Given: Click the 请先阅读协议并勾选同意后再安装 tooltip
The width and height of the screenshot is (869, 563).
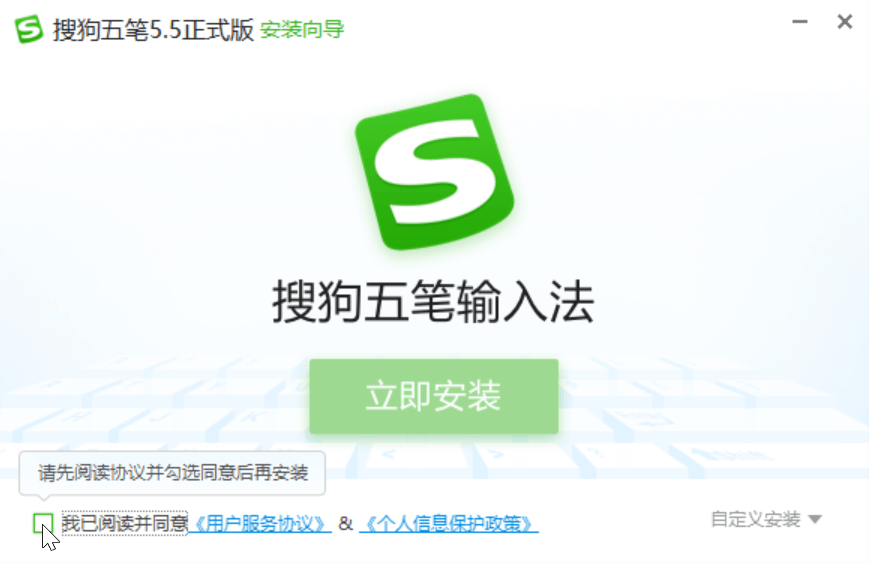Looking at the screenshot, I should [x=172, y=473].
